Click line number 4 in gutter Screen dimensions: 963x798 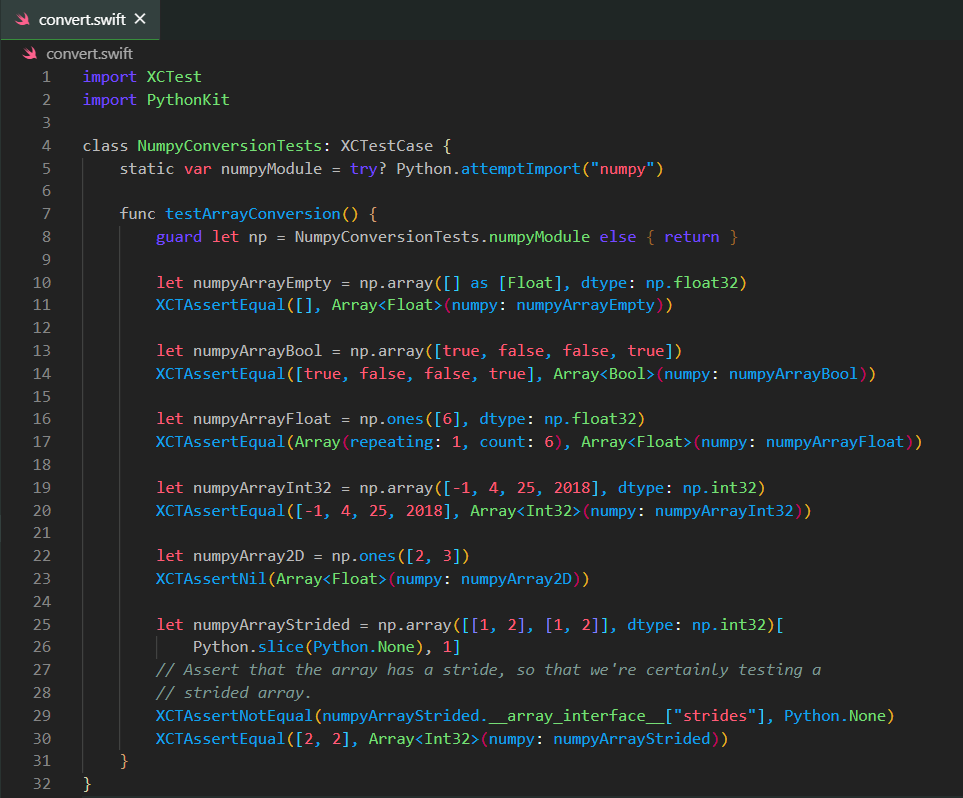(x=46, y=146)
